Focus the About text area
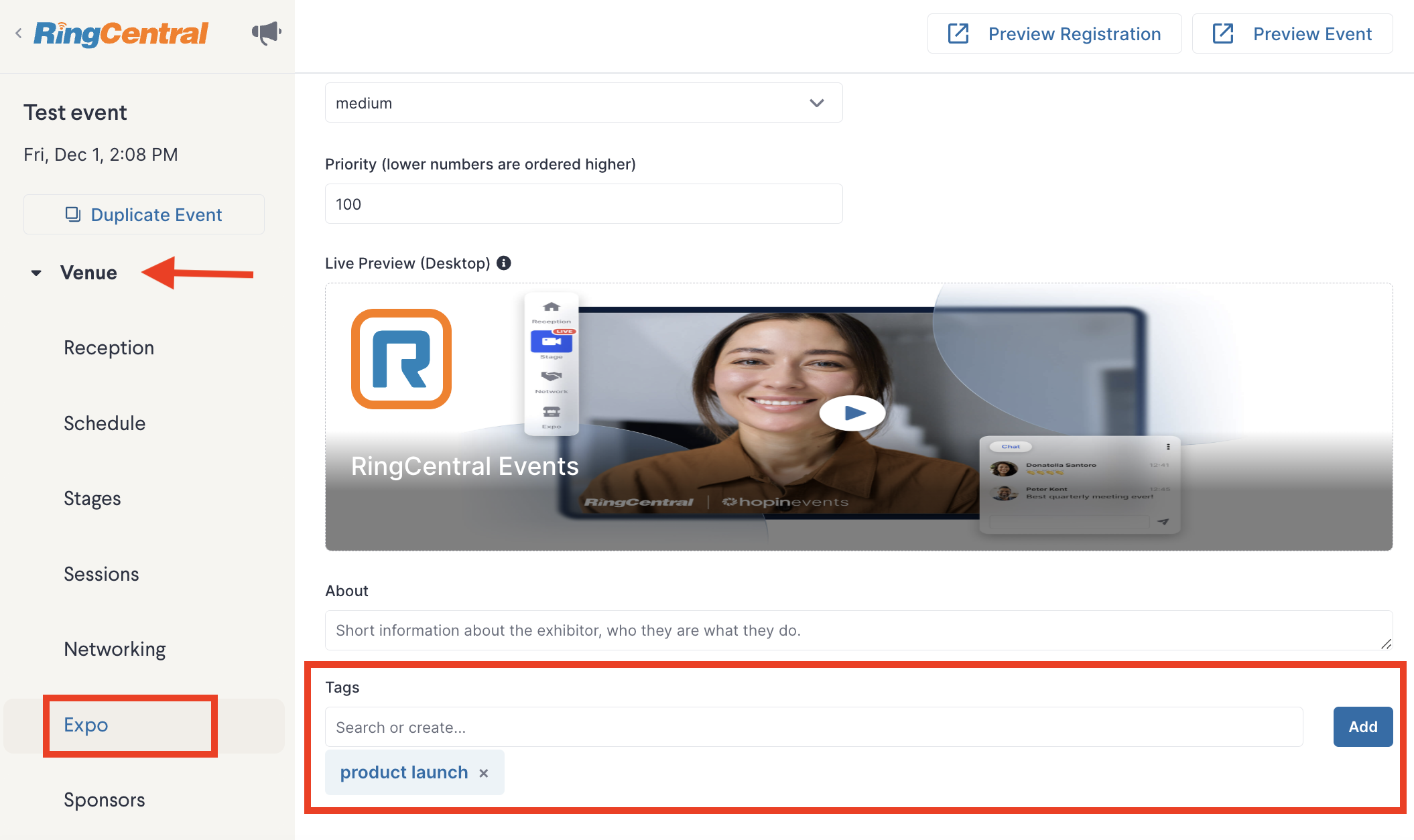Screen dimensions: 1414x840 (858, 630)
